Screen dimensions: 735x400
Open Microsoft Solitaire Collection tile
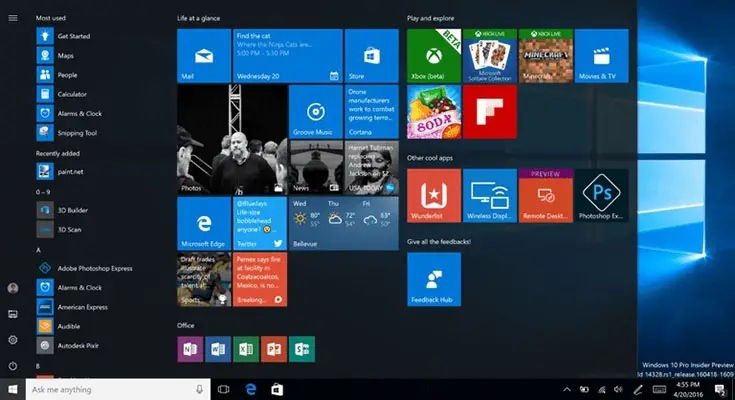(x=489, y=56)
